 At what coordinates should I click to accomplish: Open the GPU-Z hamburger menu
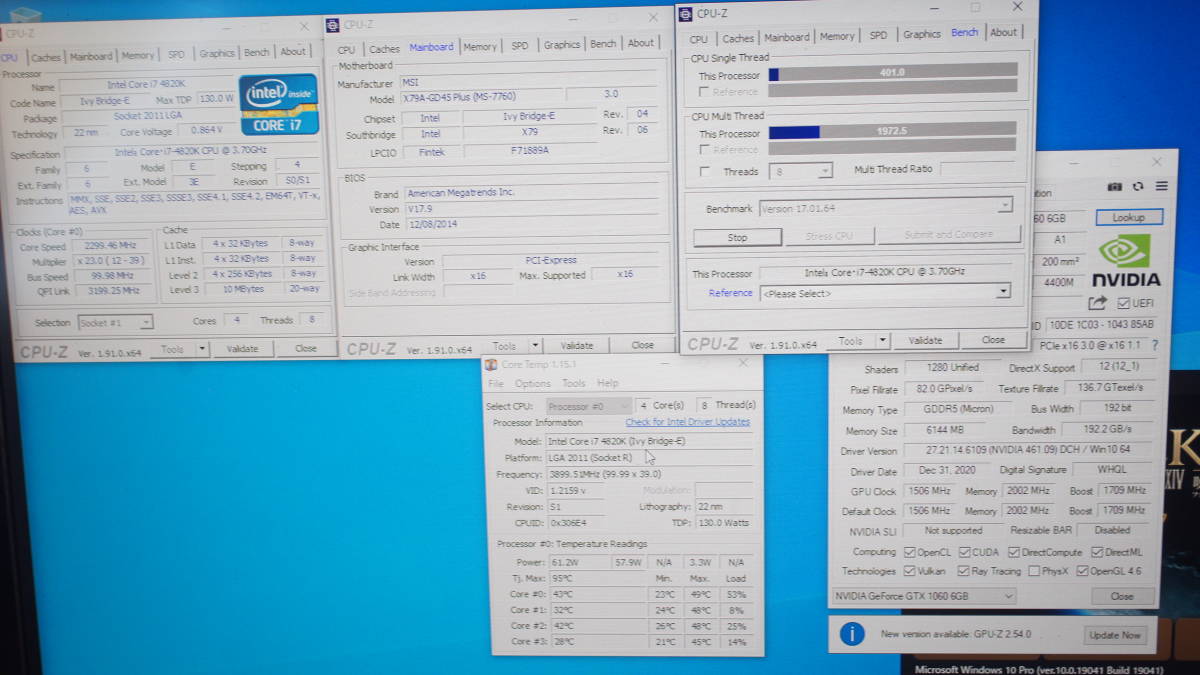pyautogui.click(x=1161, y=187)
